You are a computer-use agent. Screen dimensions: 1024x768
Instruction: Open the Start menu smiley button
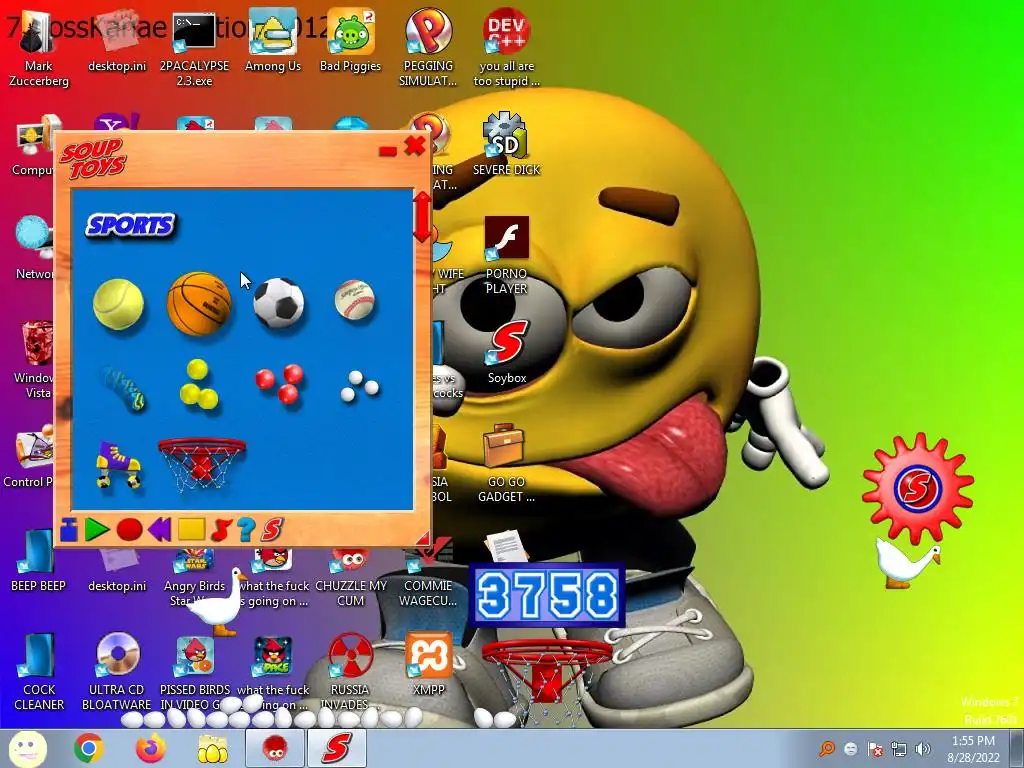pyautogui.click(x=27, y=748)
